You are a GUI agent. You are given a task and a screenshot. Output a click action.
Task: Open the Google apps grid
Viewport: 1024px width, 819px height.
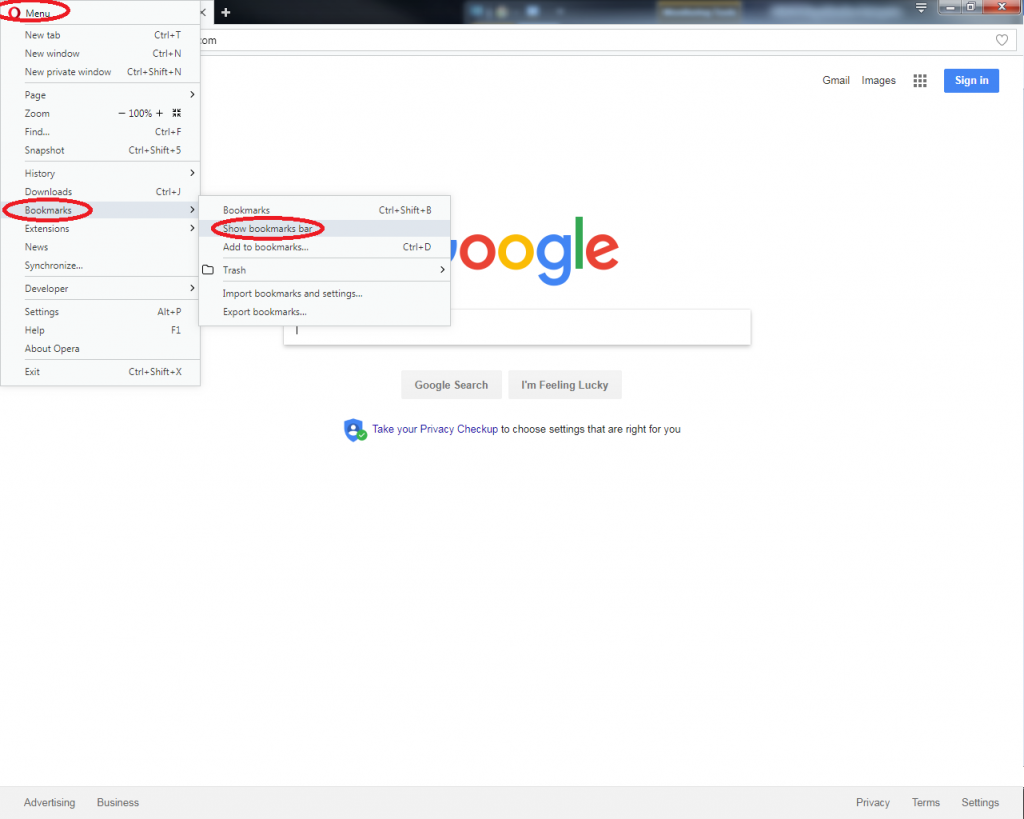[x=920, y=80]
